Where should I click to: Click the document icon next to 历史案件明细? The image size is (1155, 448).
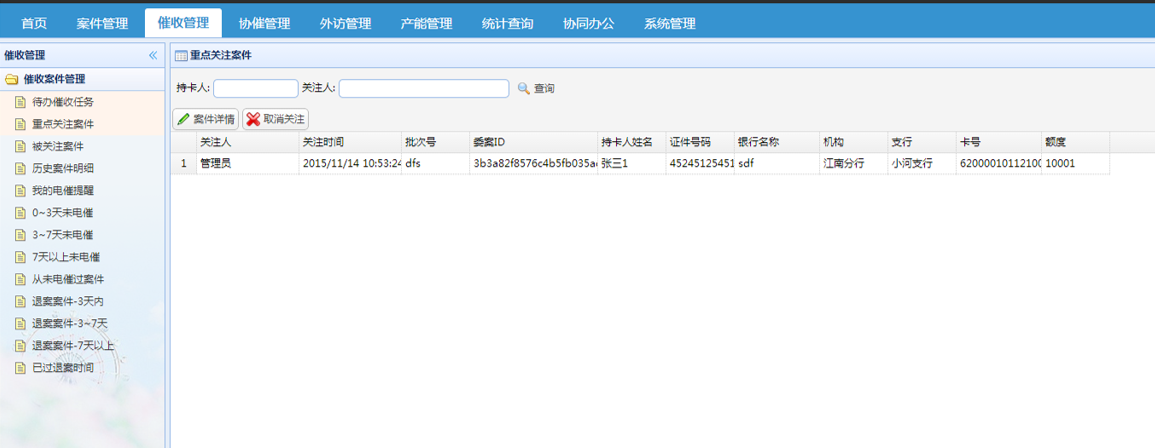(x=20, y=168)
